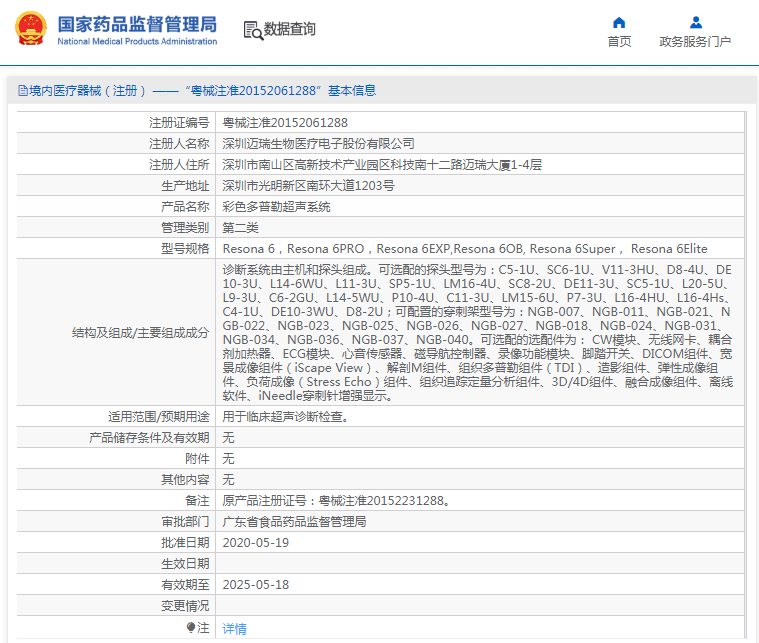Click remark 原产品注册证号 value
The width and height of the screenshot is (759, 643).
(x=336, y=501)
